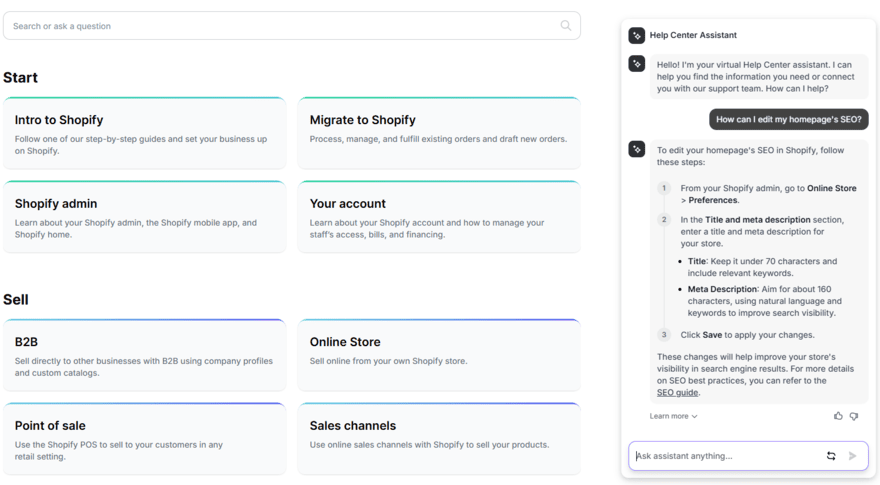The height and width of the screenshot is (485, 880).
Task: Click the restart conversation icon in chat input
Action: (831, 456)
